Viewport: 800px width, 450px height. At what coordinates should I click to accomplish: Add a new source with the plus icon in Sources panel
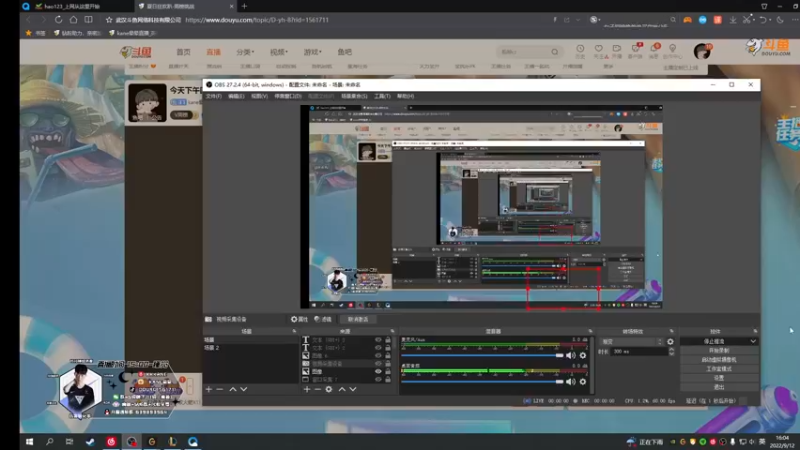[307, 389]
